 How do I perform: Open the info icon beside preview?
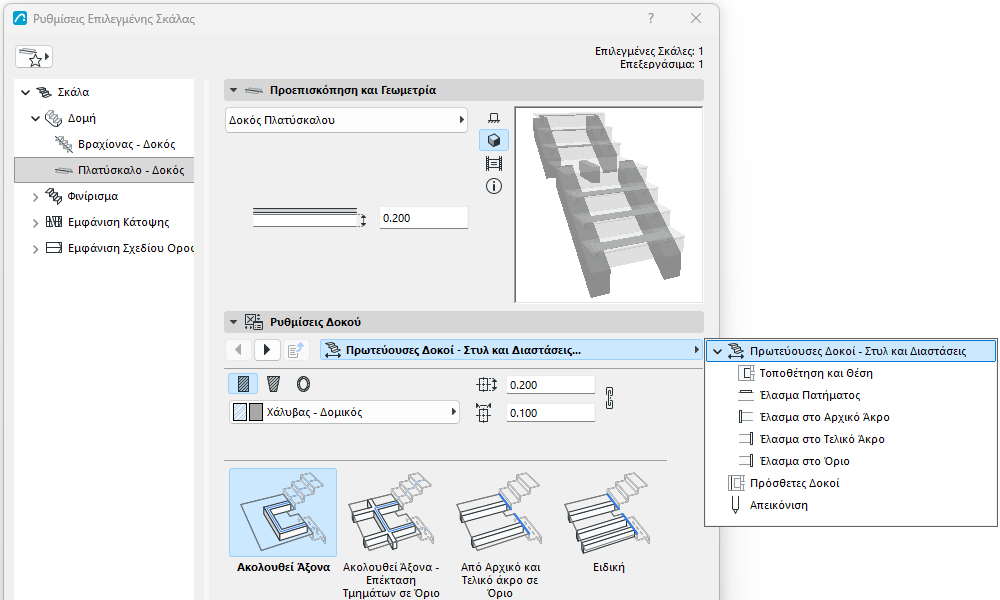pyautogui.click(x=494, y=186)
